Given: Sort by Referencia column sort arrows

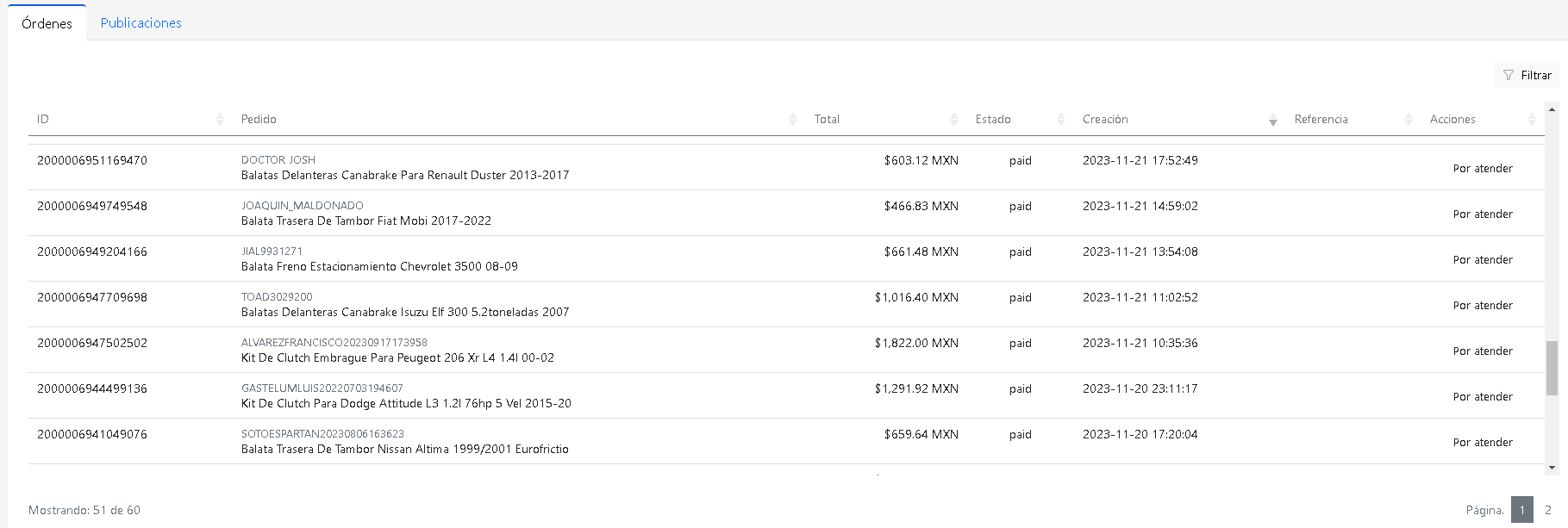Looking at the screenshot, I should click(x=1409, y=120).
